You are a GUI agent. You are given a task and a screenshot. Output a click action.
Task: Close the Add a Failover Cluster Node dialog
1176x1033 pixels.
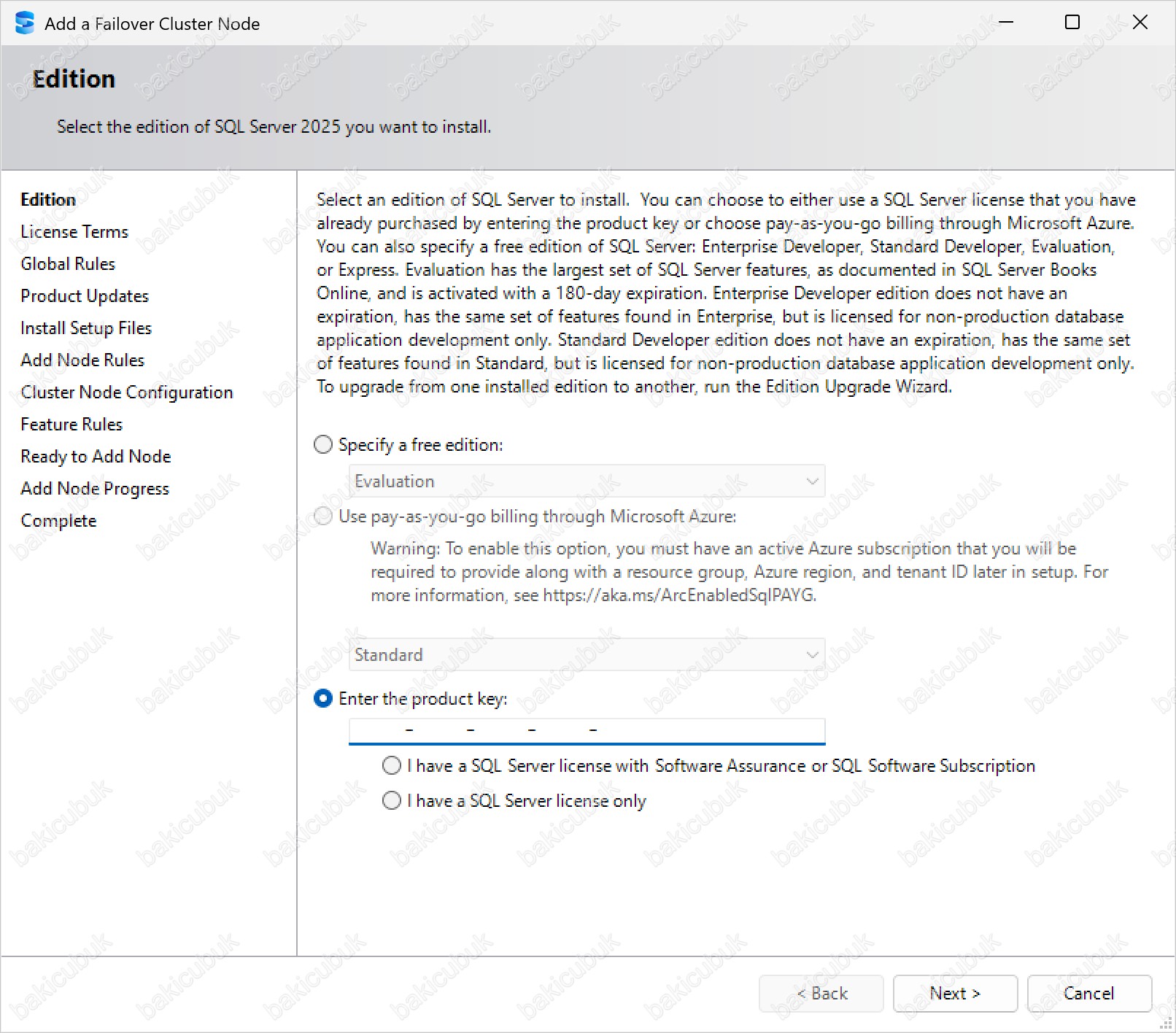(1140, 23)
